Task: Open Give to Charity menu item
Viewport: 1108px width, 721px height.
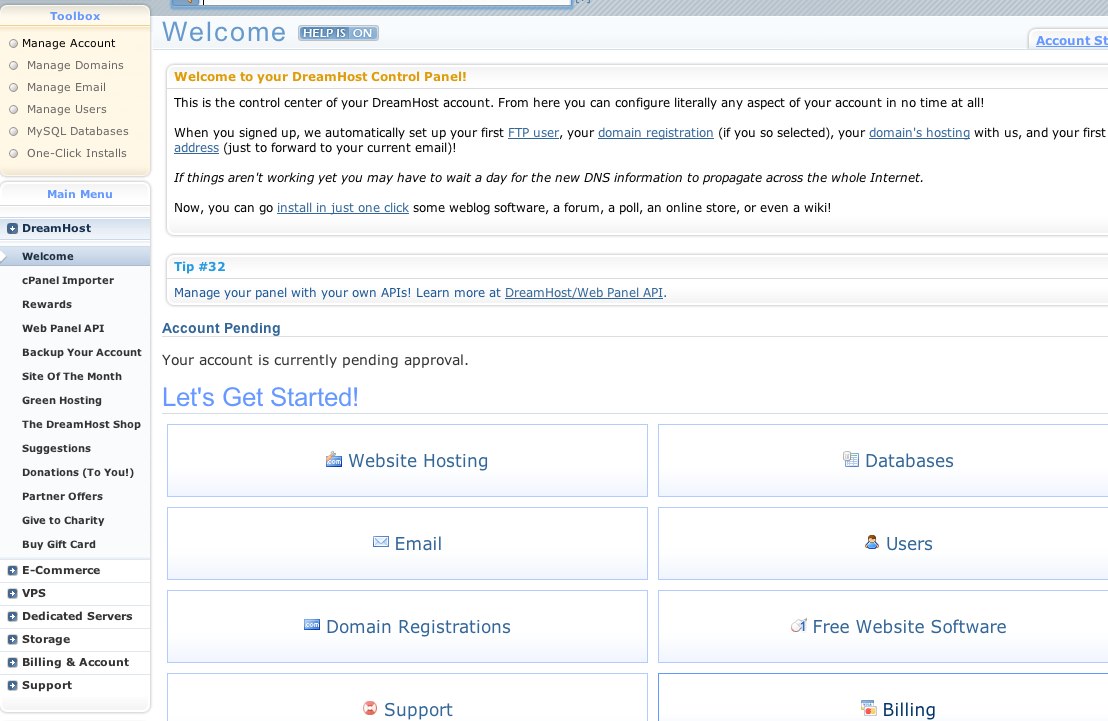Action: (x=63, y=520)
